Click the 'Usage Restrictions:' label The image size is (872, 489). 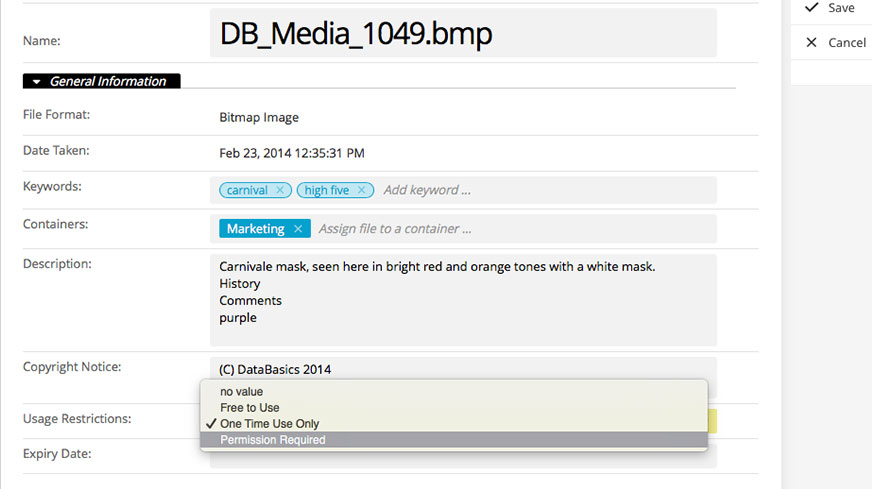click(x=77, y=418)
